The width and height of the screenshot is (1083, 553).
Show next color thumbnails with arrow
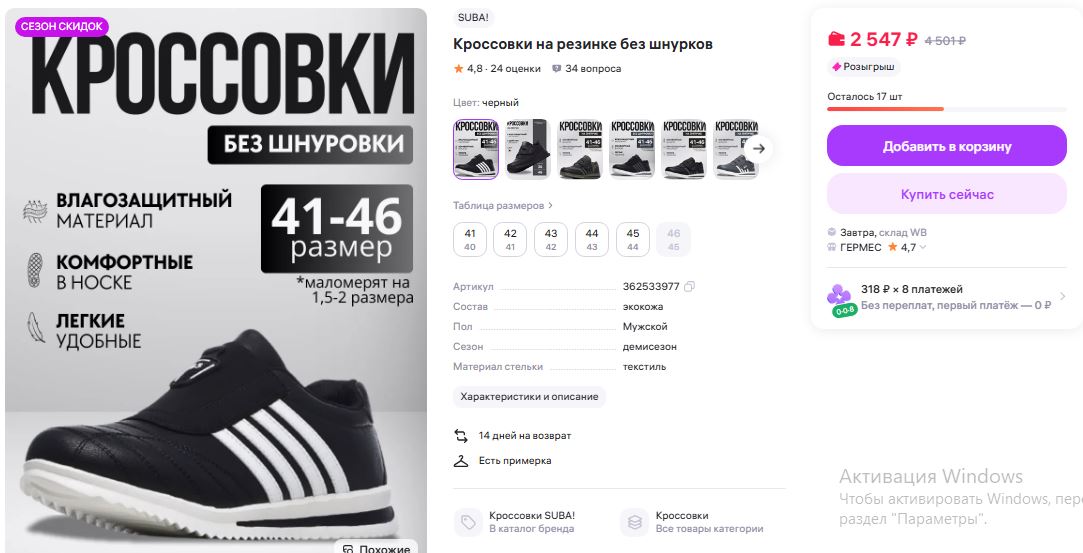click(758, 148)
